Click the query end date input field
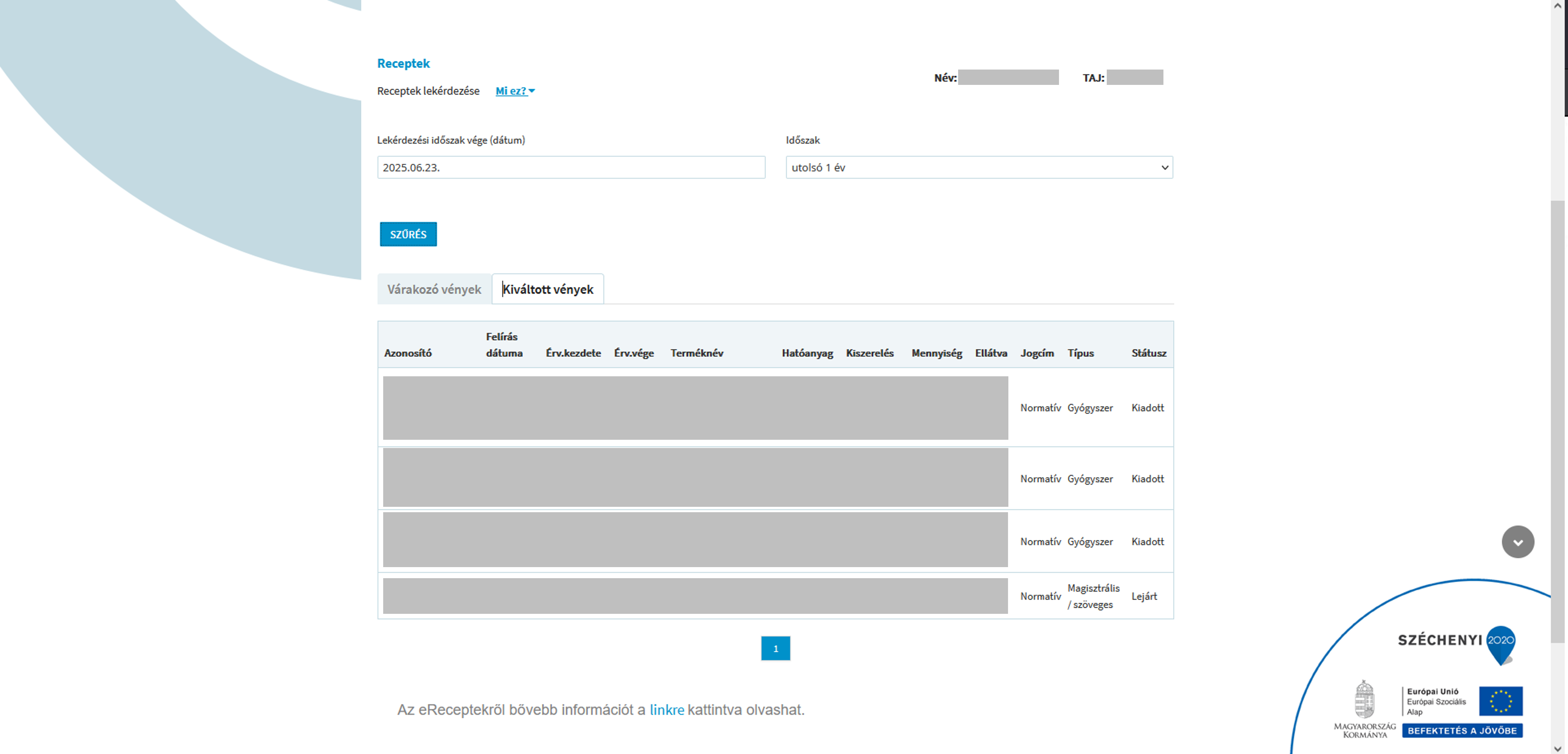Screen dimensions: 1568x754 click(x=571, y=168)
